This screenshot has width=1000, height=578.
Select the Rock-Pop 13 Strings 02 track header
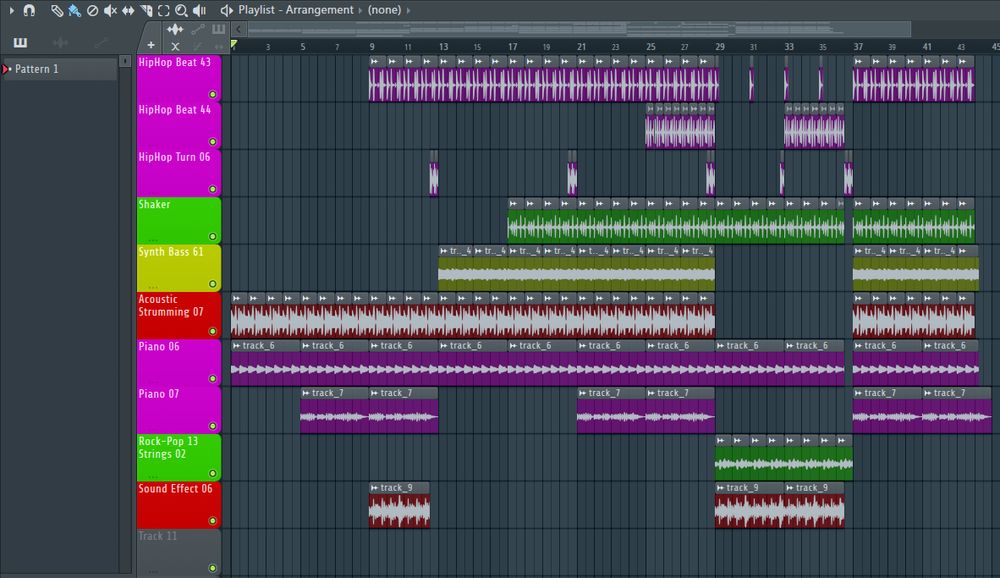[x=179, y=457]
